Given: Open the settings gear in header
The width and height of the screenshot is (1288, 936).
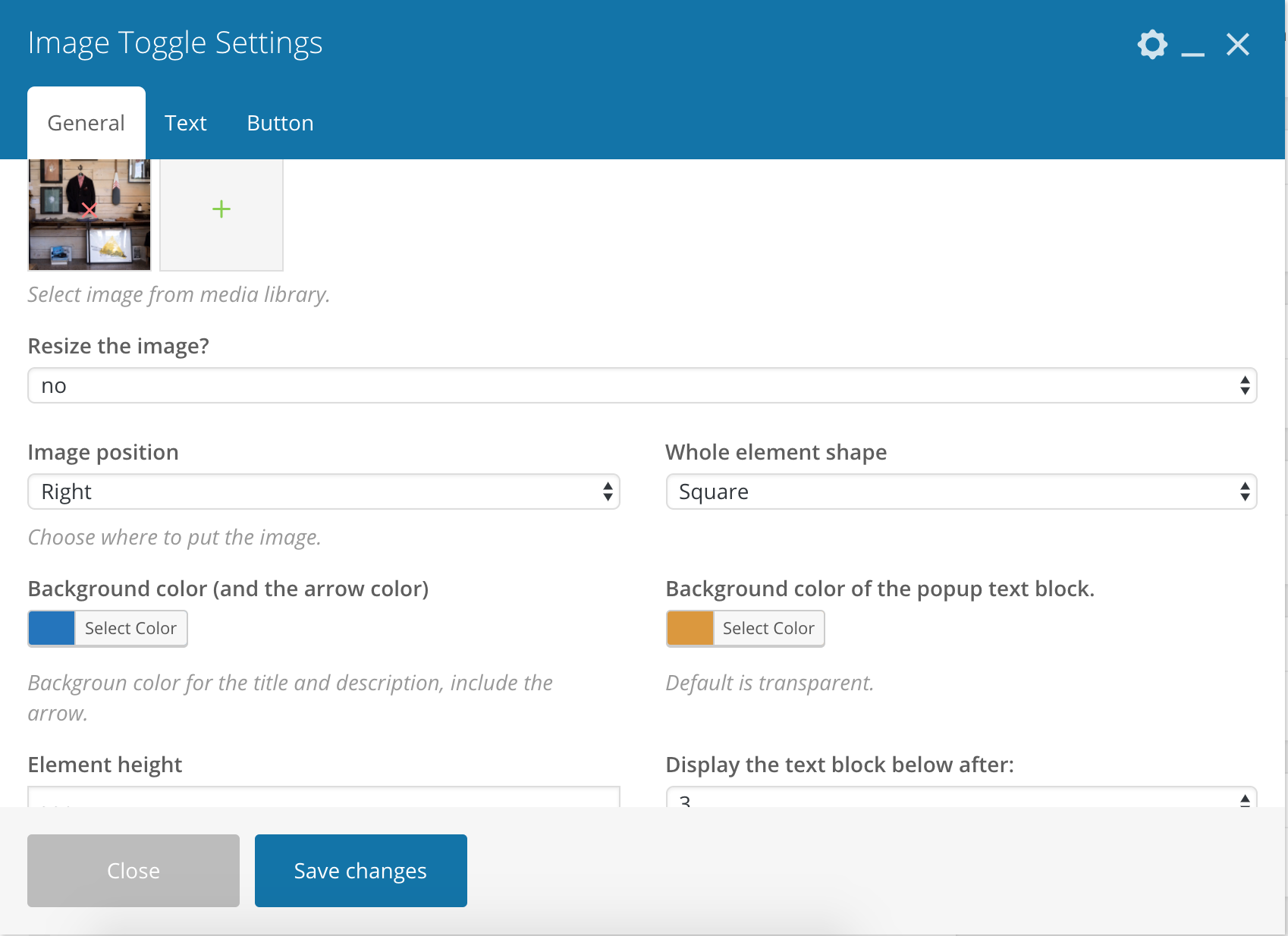Looking at the screenshot, I should (1152, 44).
